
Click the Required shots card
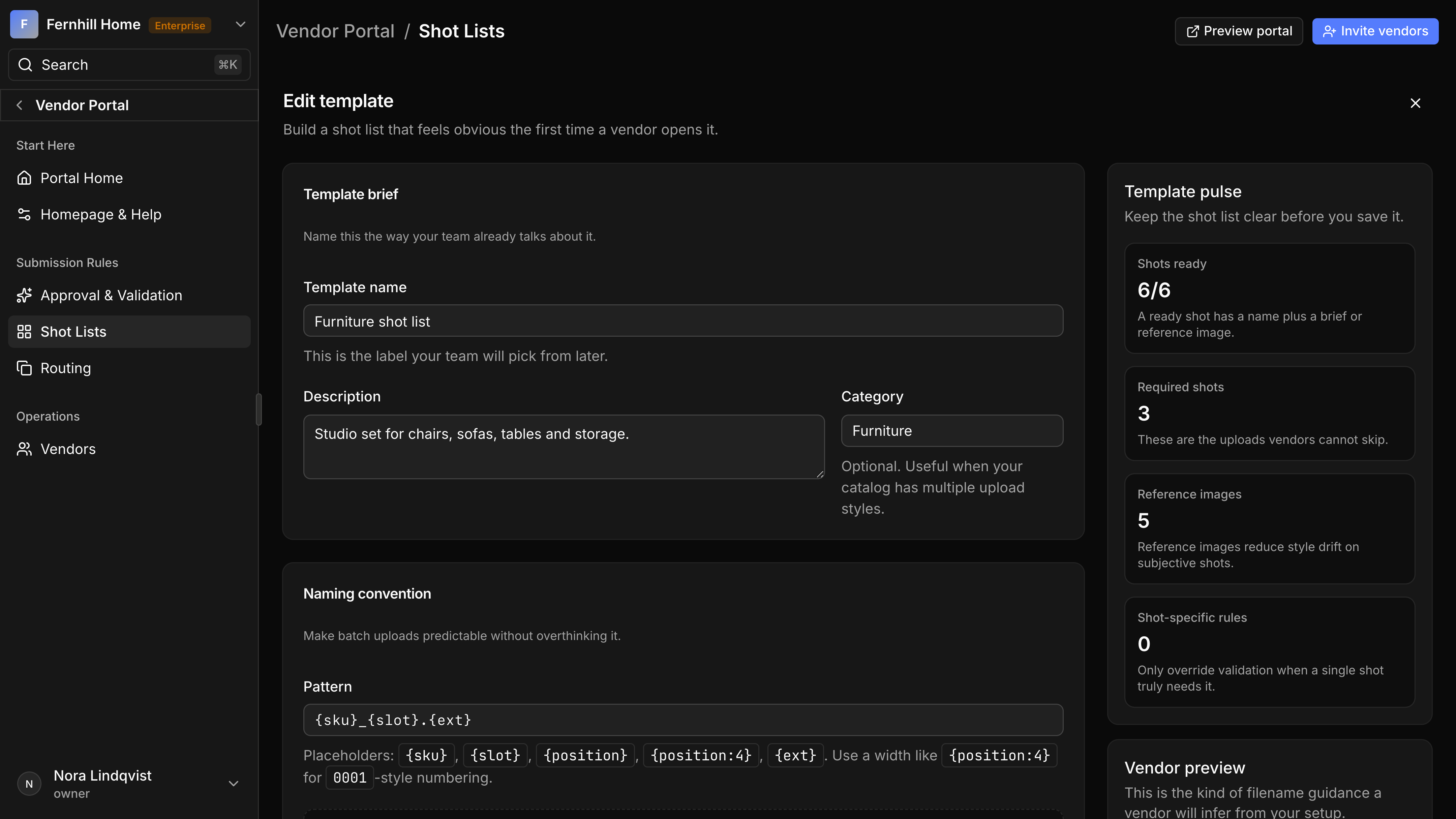1270,414
